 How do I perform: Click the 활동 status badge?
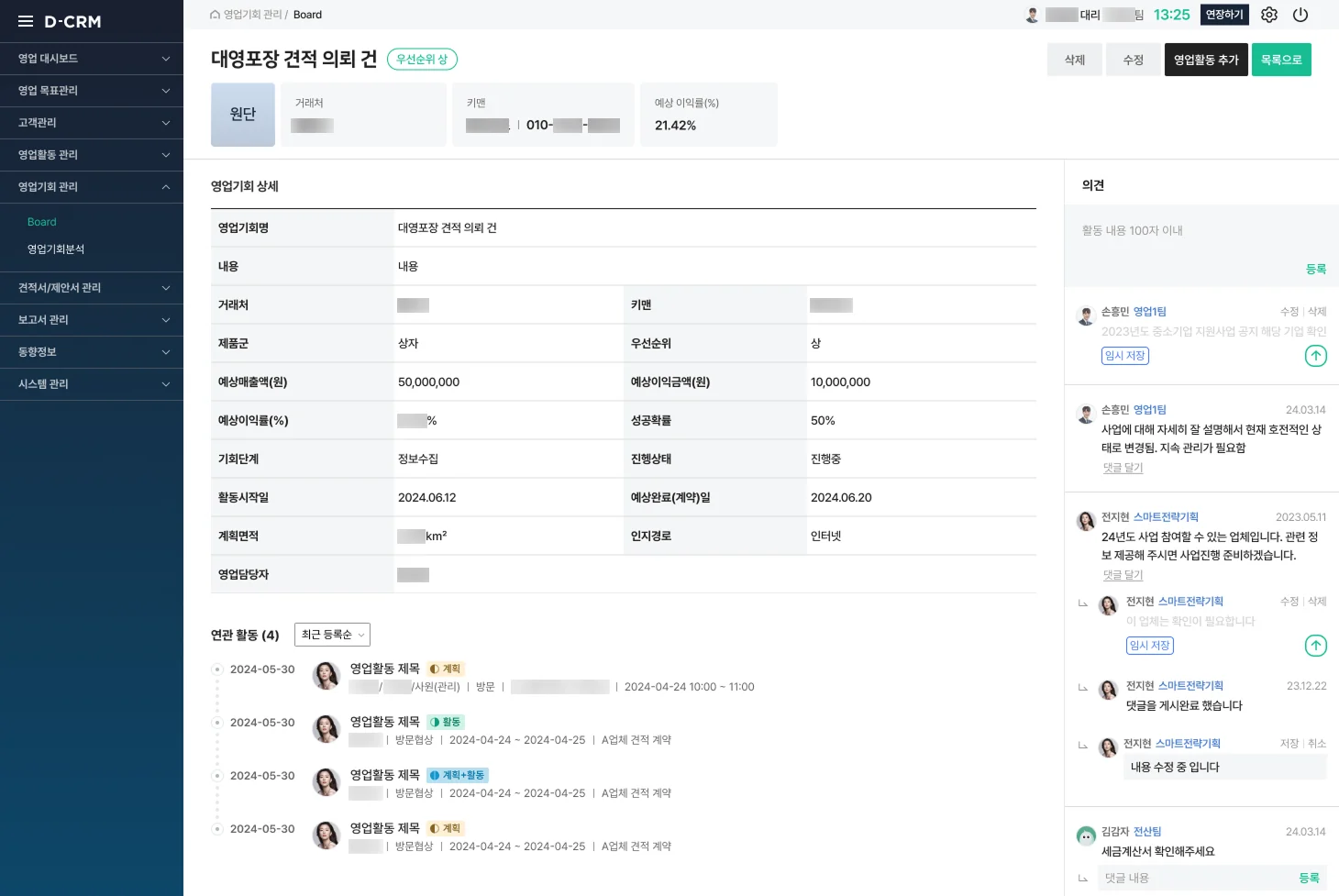446,722
